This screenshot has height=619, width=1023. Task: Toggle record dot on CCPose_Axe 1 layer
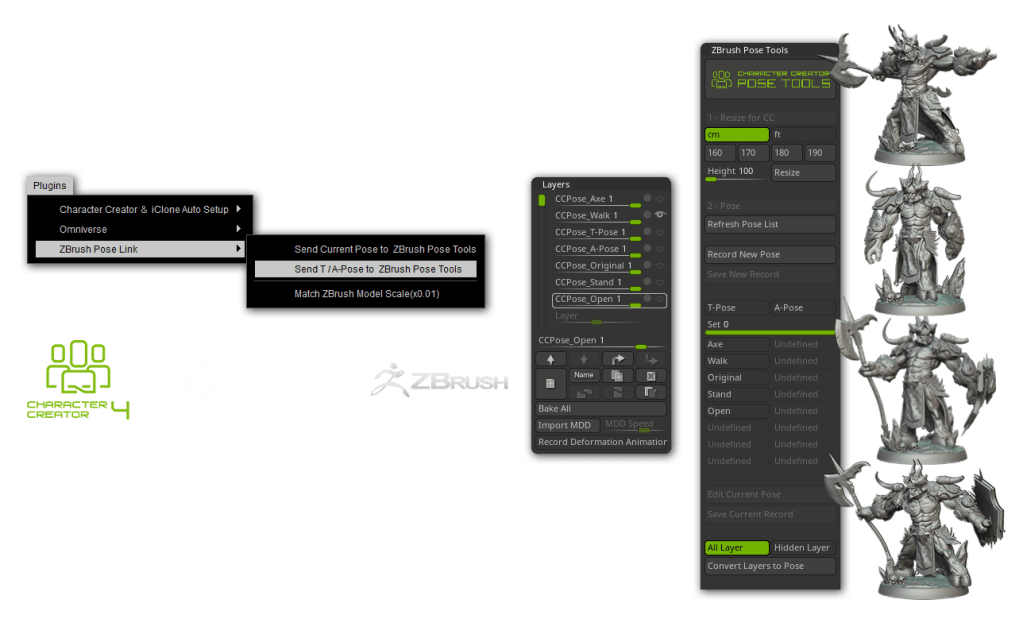647,198
